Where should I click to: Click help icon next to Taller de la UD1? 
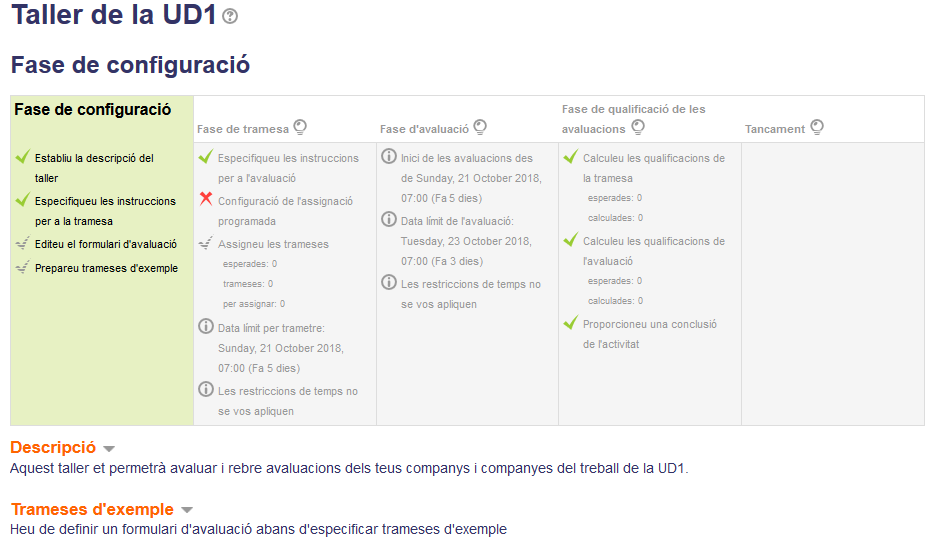click(x=230, y=16)
